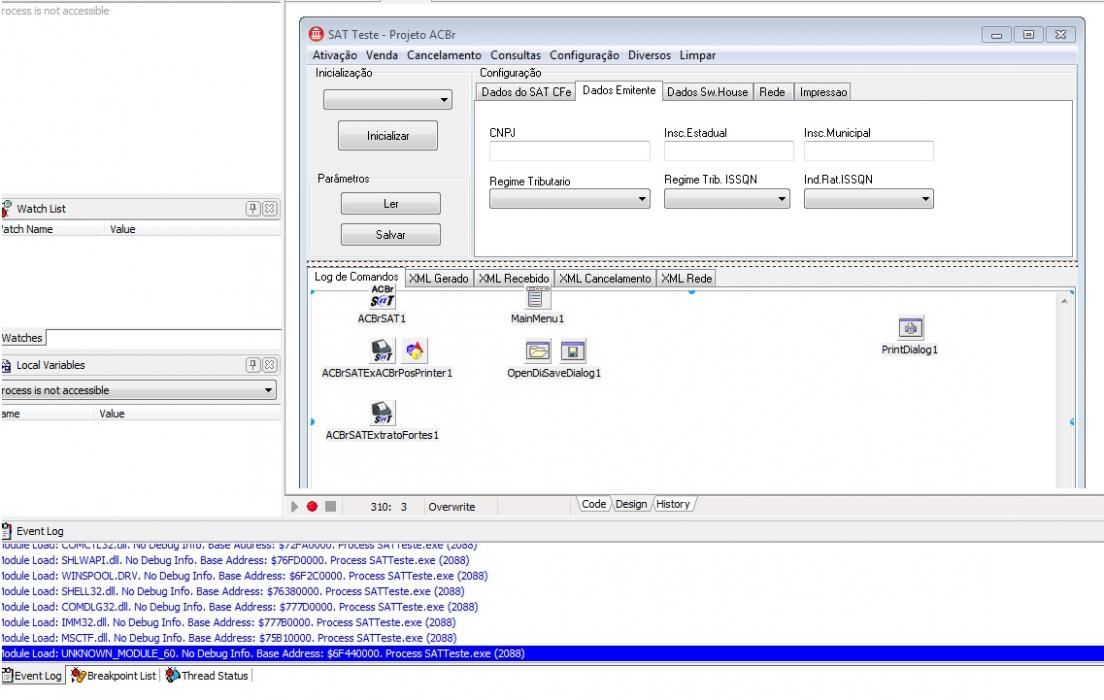
Task: Click the ACBrSATExtratoESCPOS printer SAT icon
Action: [x=382, y=351]
